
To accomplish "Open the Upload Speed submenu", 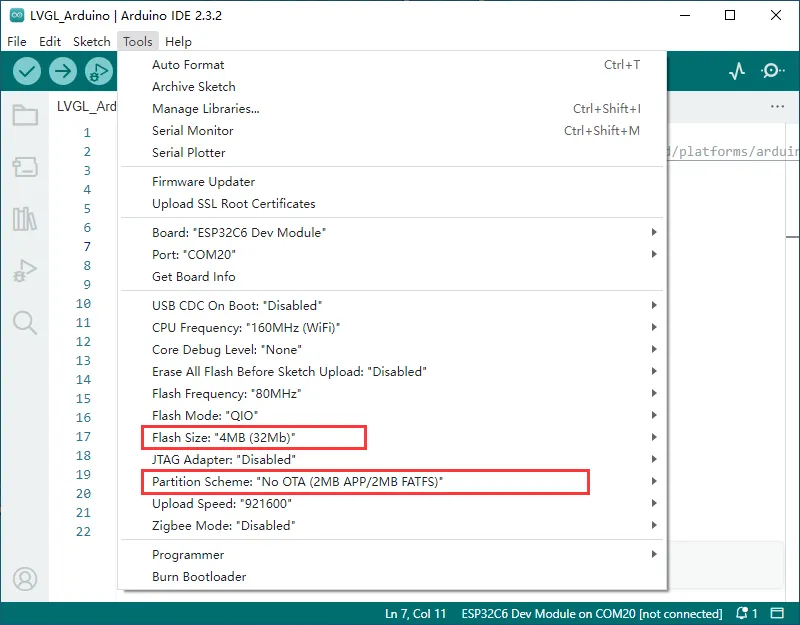I will [222, 504].
